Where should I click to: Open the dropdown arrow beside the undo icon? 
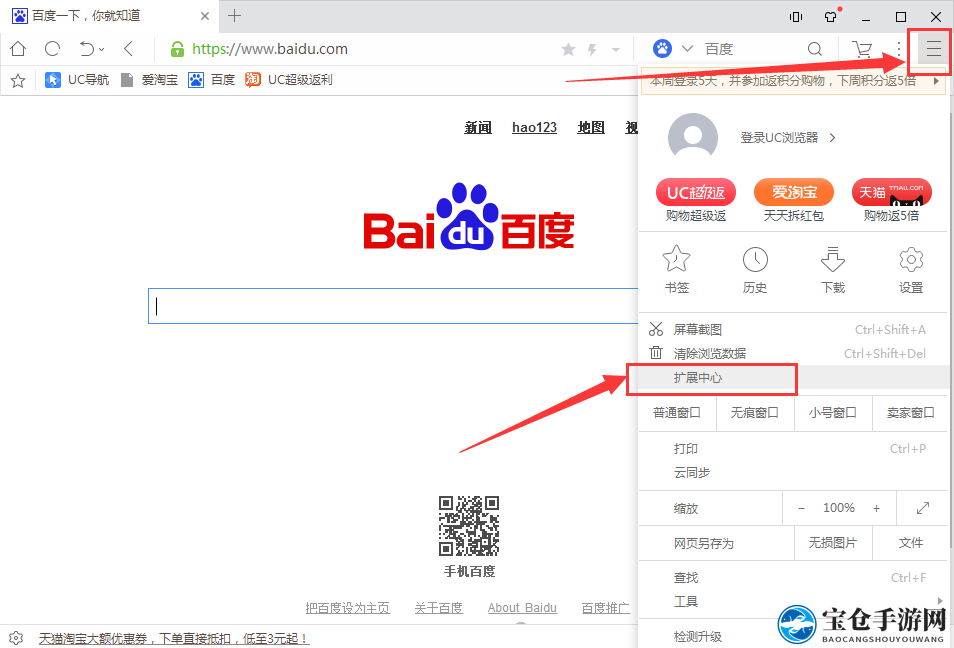point(102,49)
